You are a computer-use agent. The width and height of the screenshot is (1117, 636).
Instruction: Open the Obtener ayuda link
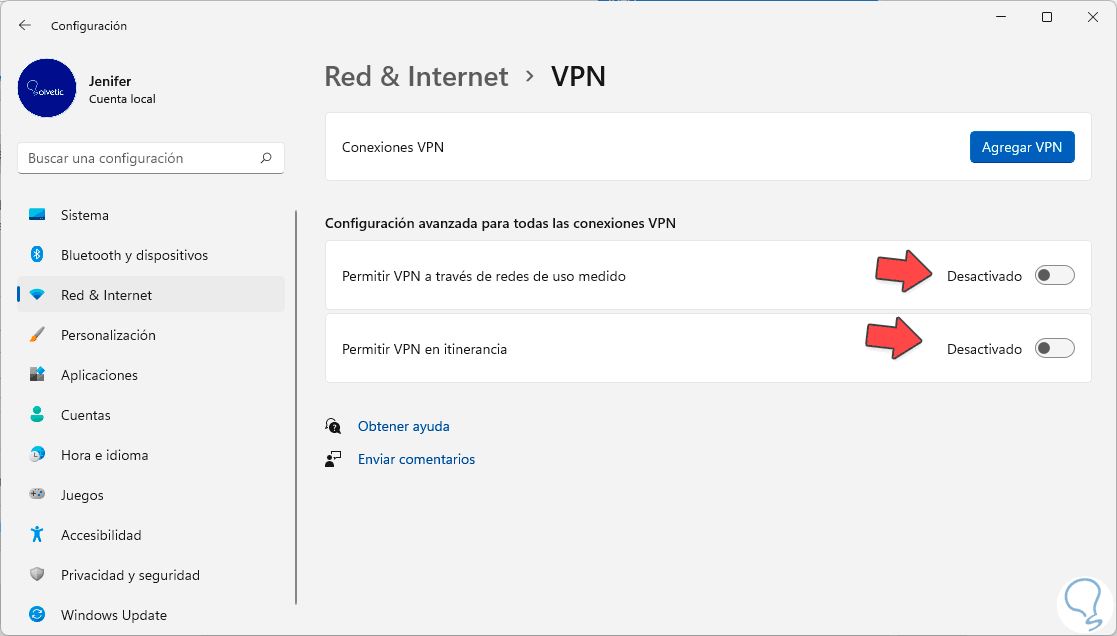tap(403, 426)
